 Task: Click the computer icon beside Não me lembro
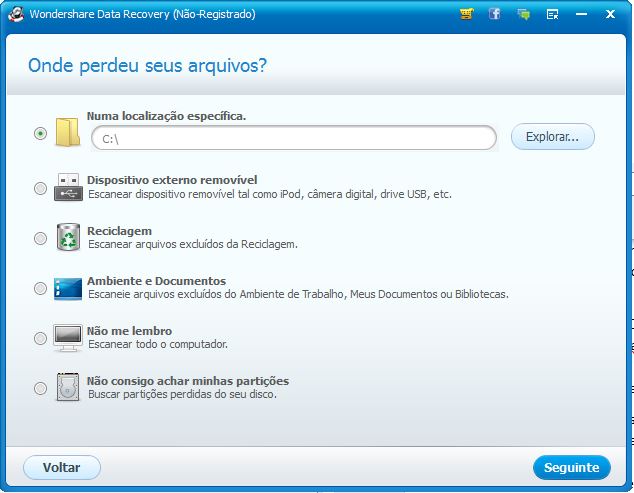[x=67, y=338]
